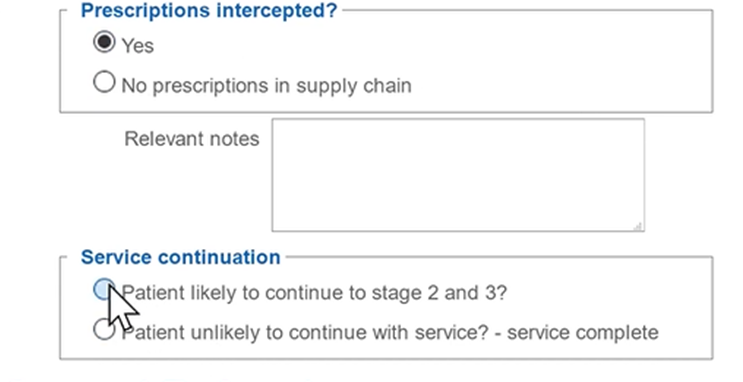The image size is (743, 382).
Task: Click label text Patient likely to continue to stage 2 and 3
Action: point(314,293)
